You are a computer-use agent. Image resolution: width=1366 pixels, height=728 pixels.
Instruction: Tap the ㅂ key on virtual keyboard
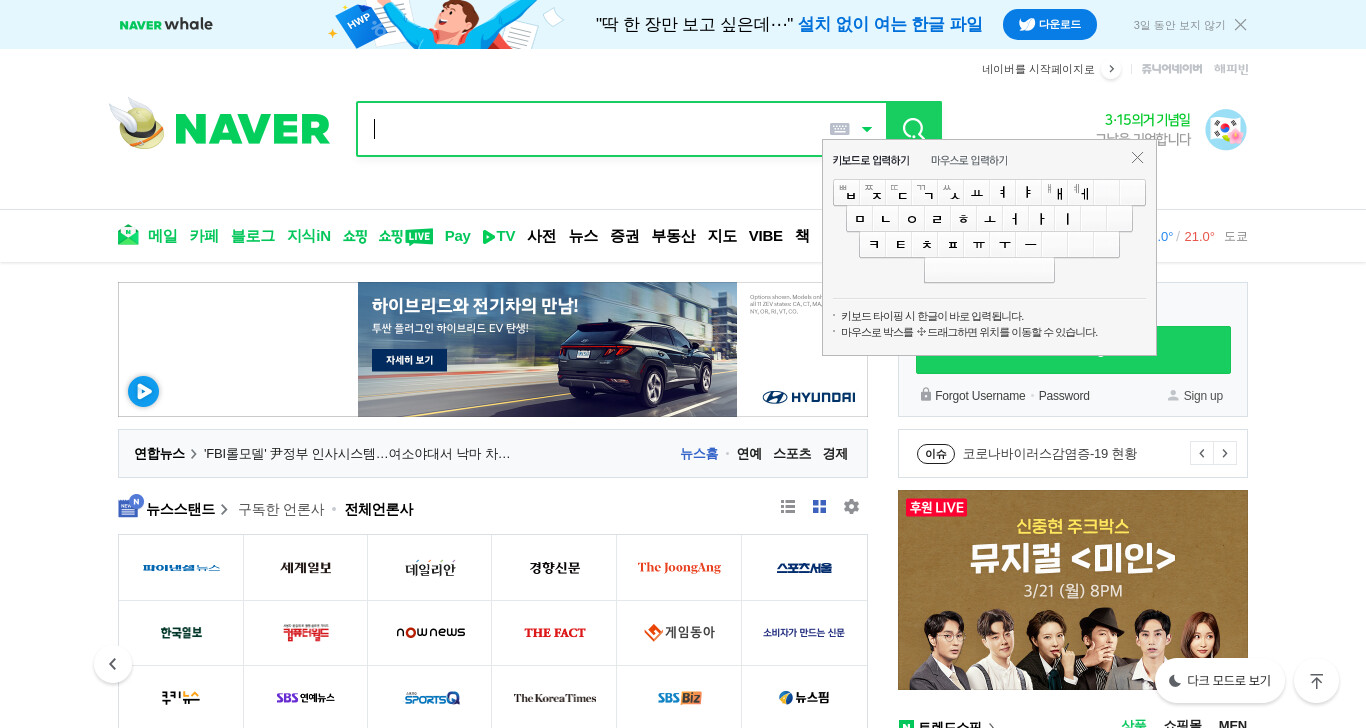(847, 193)
